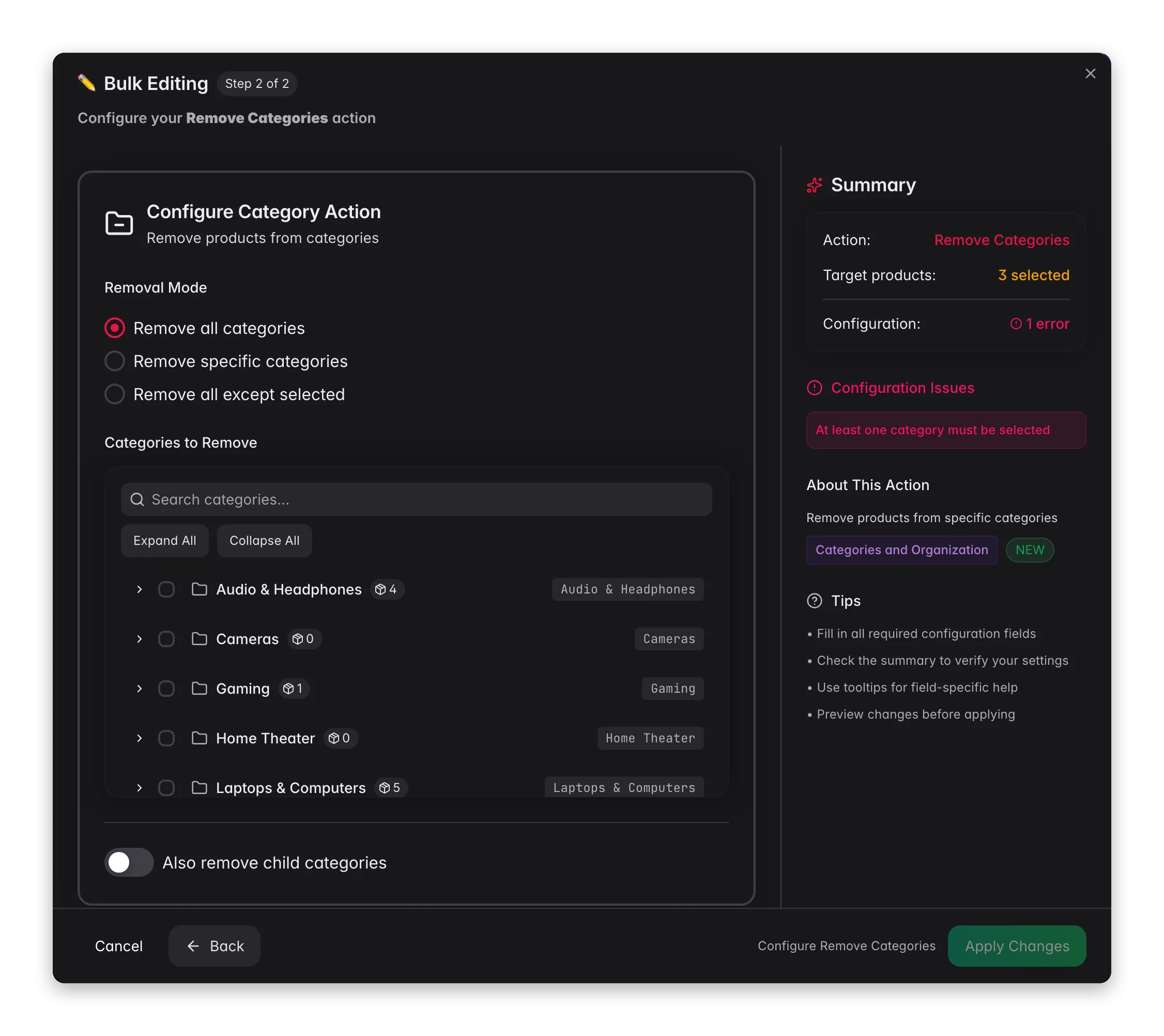Click the NEW badge

pyautogui.click(x=1030, y=550)
